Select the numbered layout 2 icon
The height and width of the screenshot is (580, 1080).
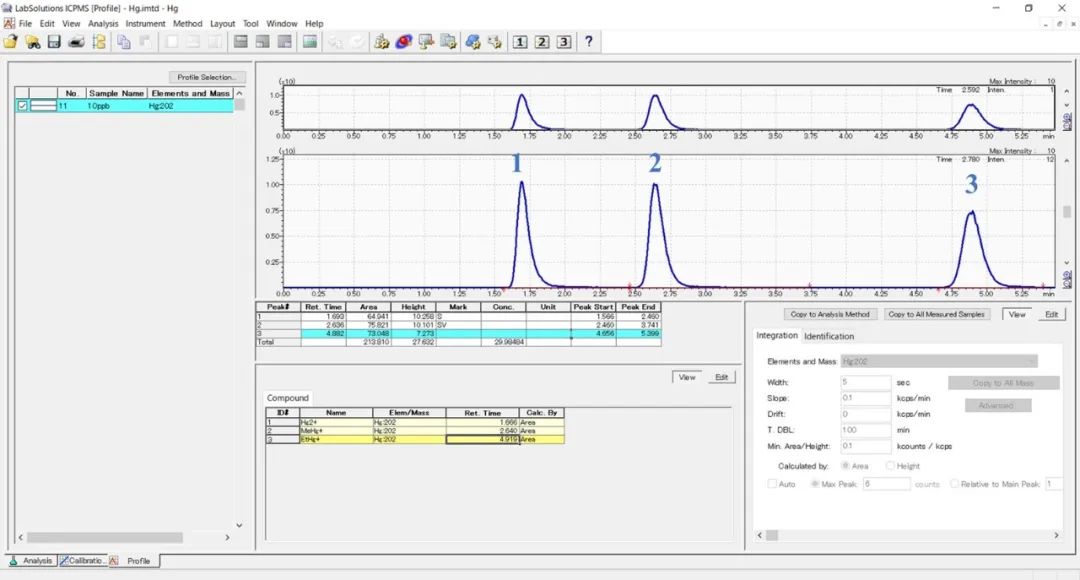[542, 41]
